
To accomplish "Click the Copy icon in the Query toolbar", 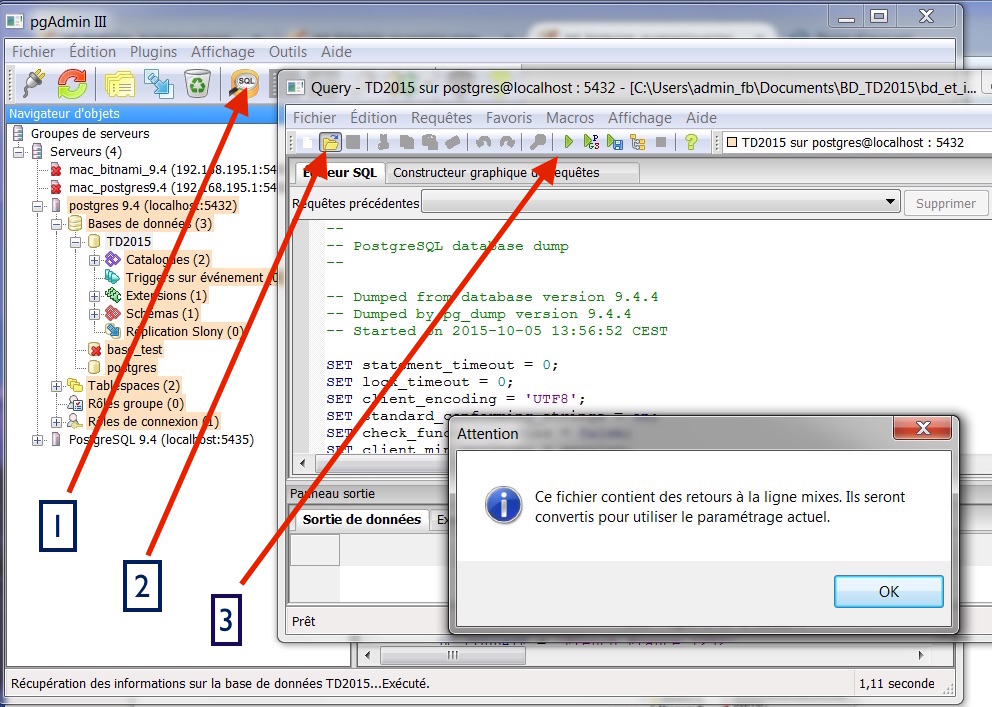I will pos(406,142).
